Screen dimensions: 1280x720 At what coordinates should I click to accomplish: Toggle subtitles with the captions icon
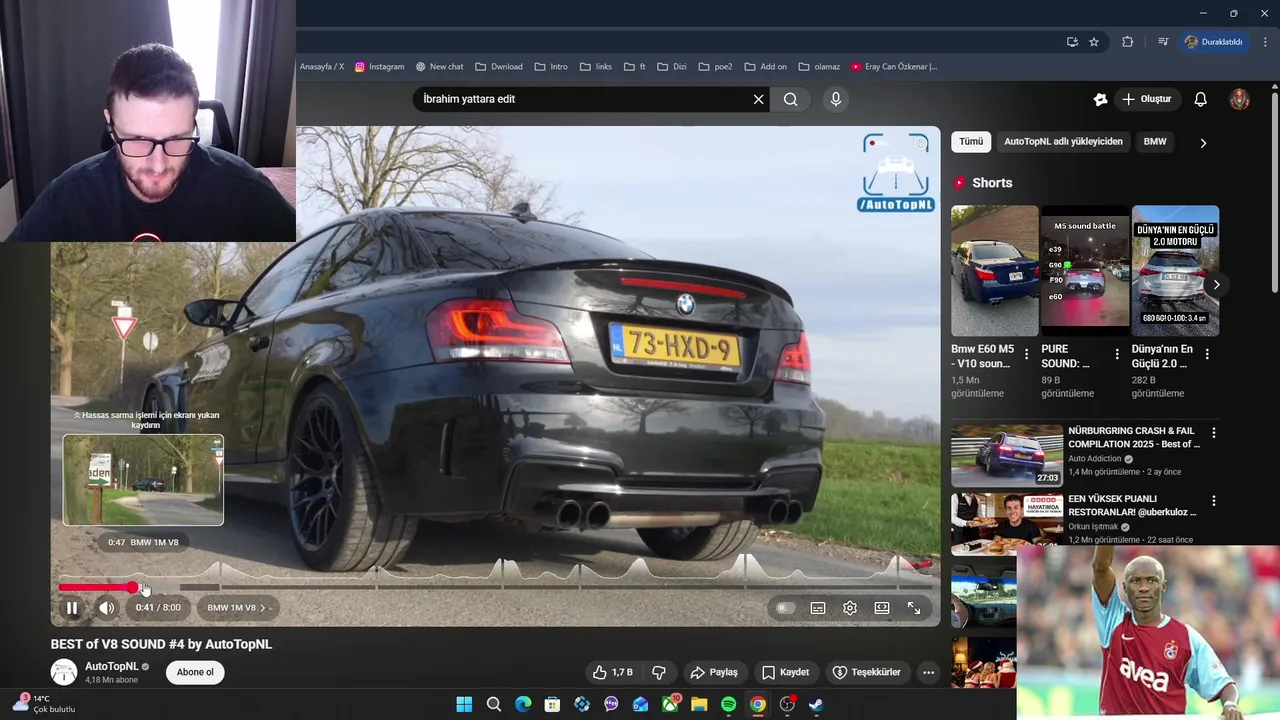[818, 608]
